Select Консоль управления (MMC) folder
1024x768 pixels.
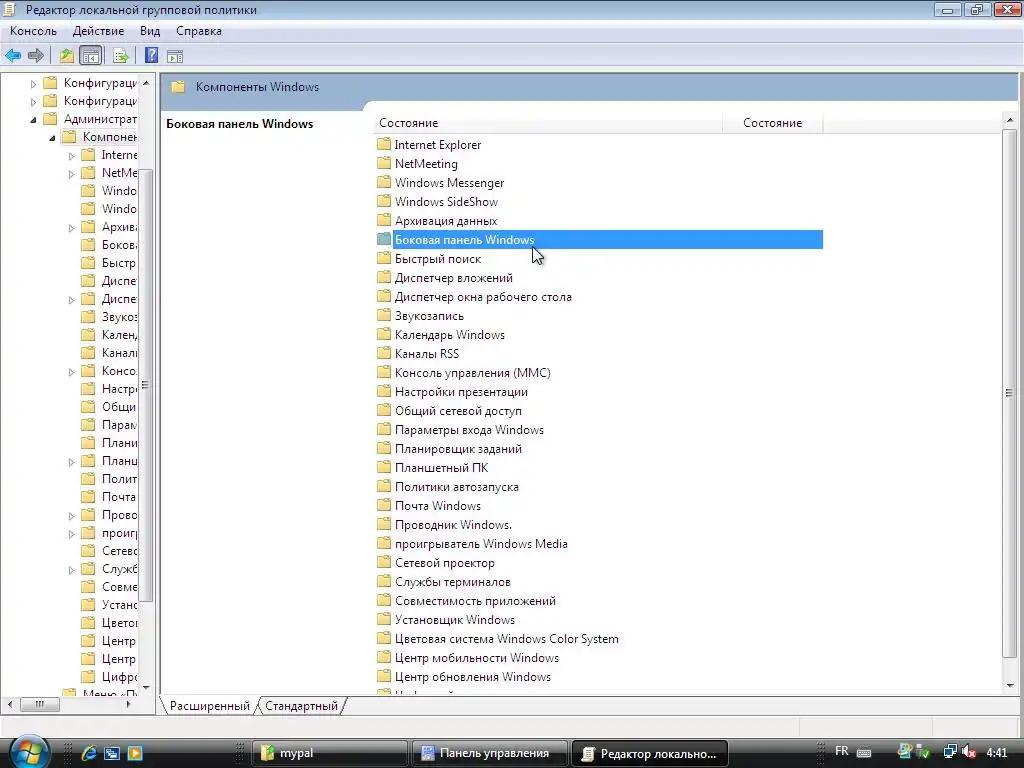point(464,372)
